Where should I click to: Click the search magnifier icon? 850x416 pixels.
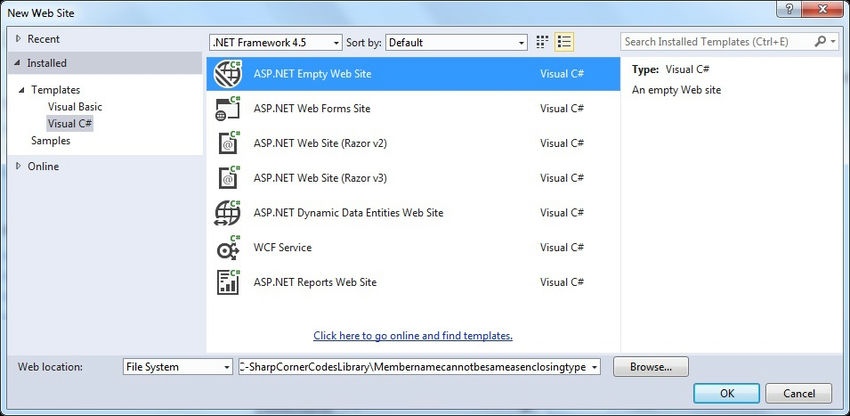click(820, 42)
